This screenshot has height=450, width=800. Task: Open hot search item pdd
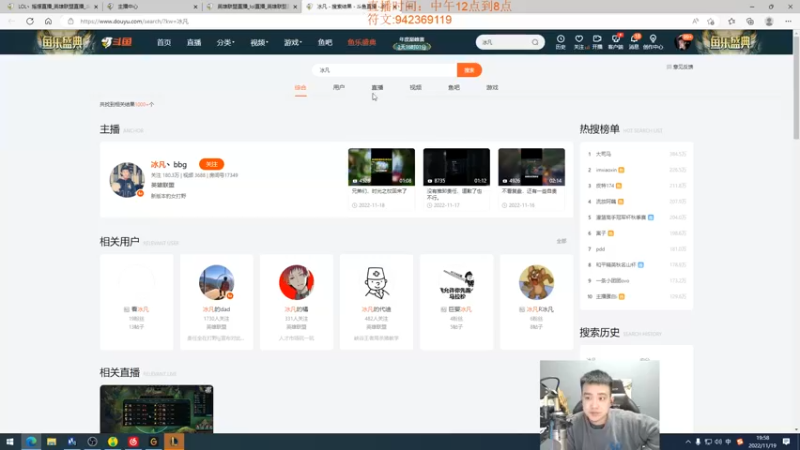[x=600, y=249]
